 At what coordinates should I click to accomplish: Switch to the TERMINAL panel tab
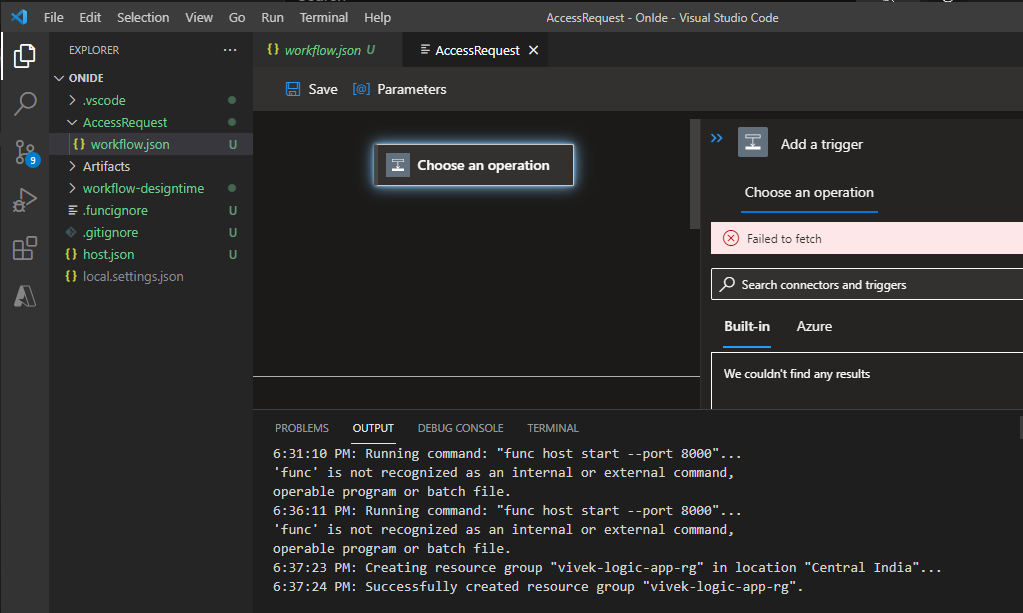[x=553, y=428]
